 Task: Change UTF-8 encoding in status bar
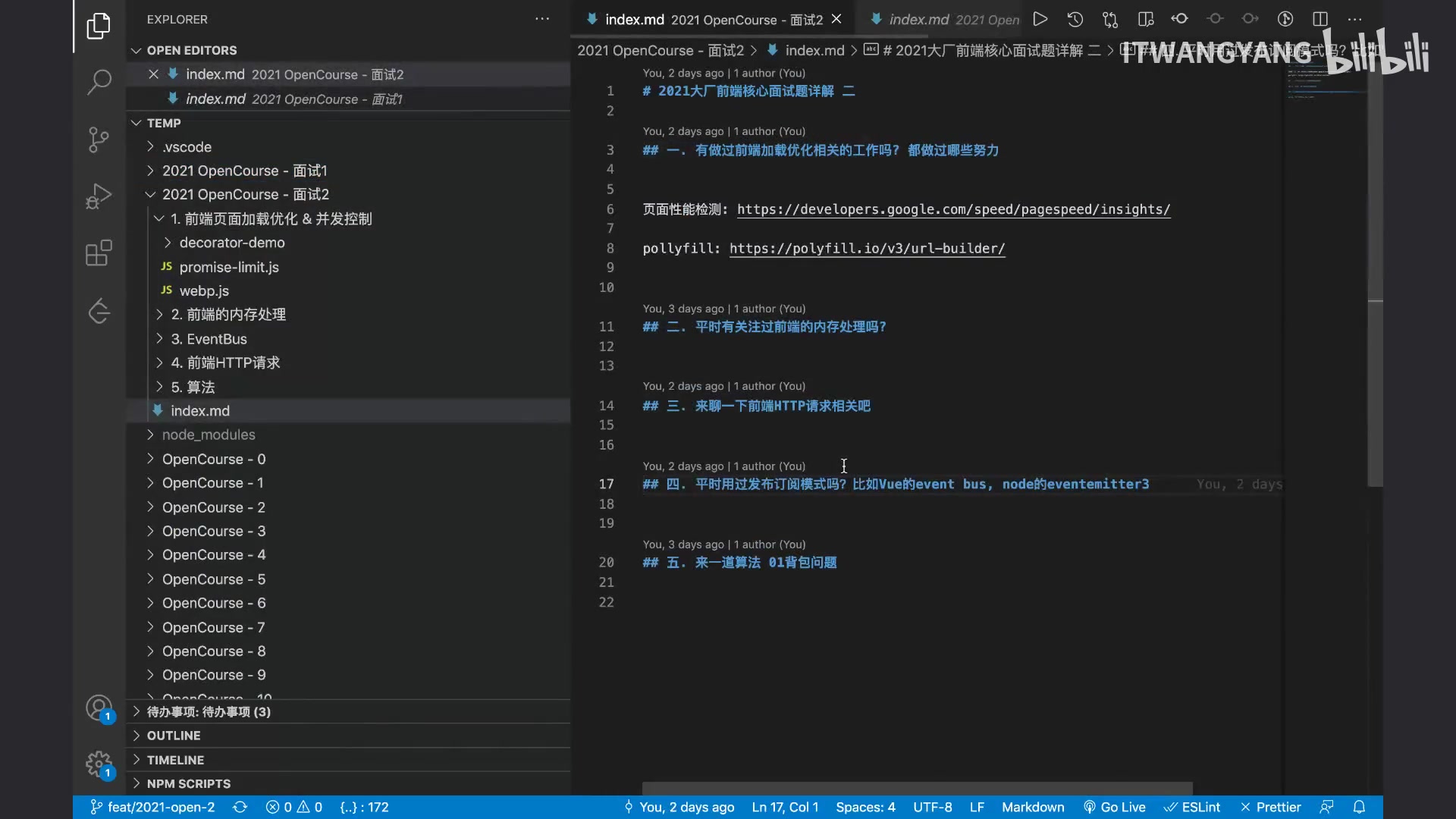tap(932, 807)
